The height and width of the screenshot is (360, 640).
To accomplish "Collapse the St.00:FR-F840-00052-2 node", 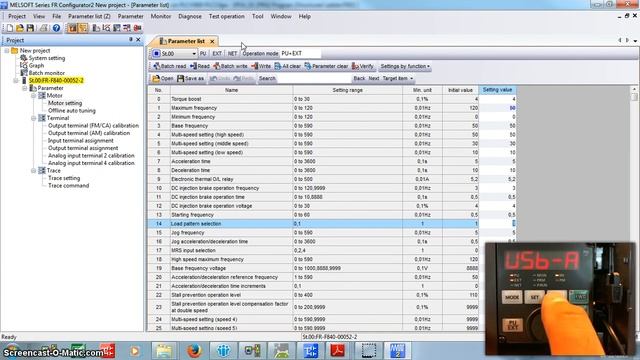I will coord(16,80).
